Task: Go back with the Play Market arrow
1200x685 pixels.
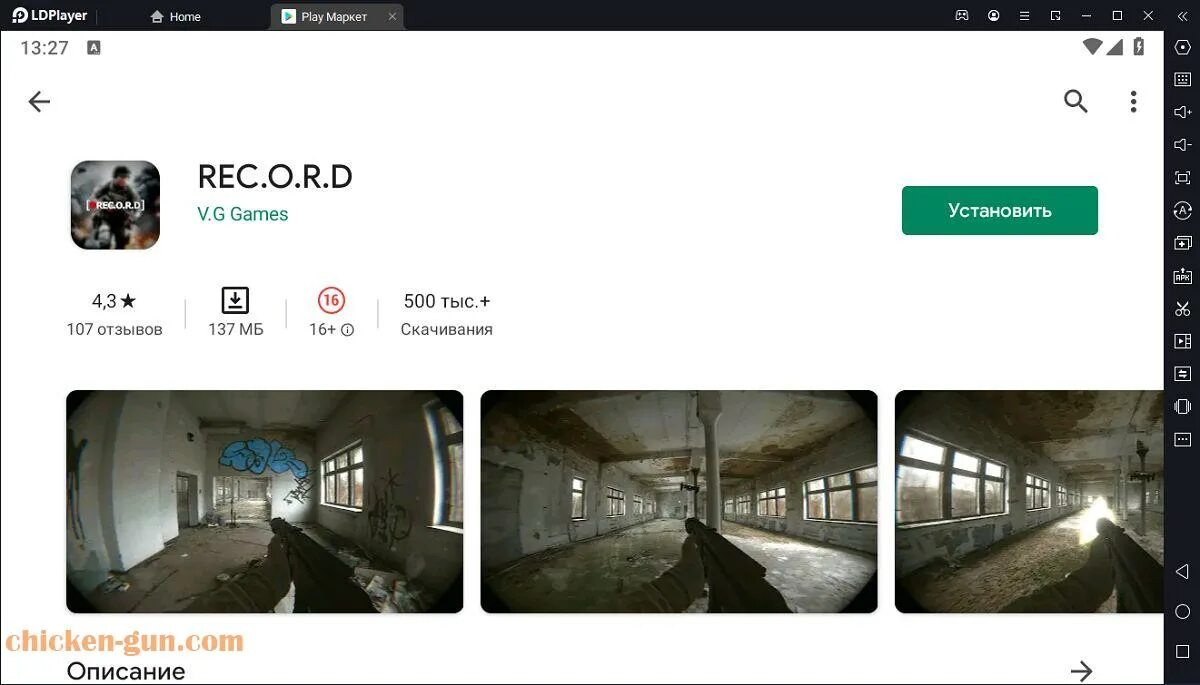Action: coord(39,101)
